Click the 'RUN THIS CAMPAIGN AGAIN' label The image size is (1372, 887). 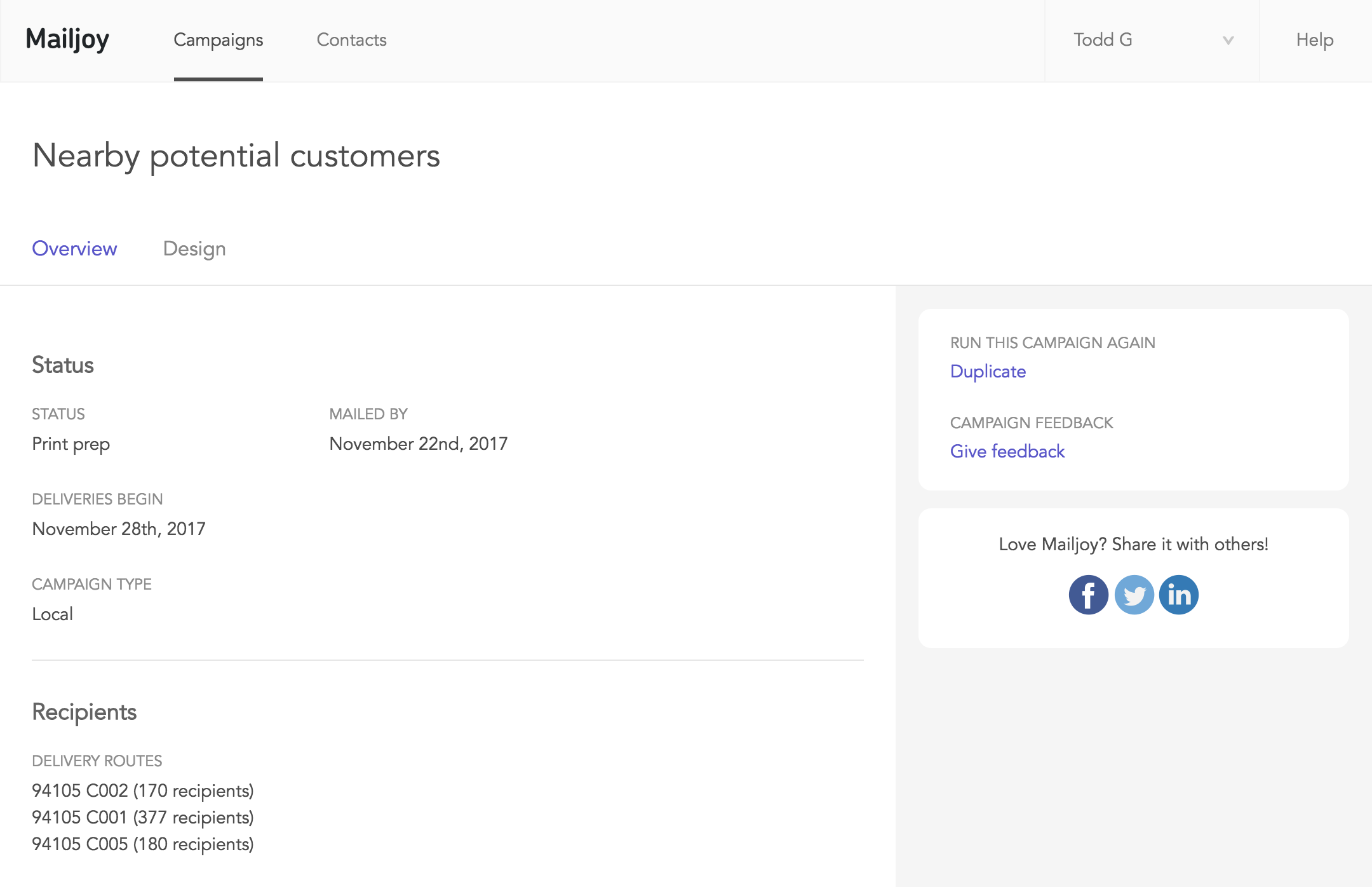pyautogui.click(x=1053, y=343)
